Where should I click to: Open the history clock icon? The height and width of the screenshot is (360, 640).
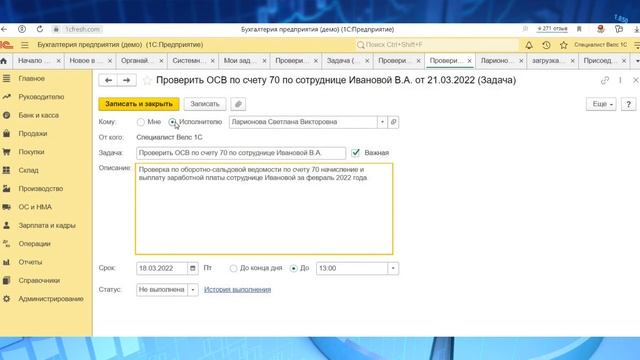pyautogui.click(x=546, y=45)
